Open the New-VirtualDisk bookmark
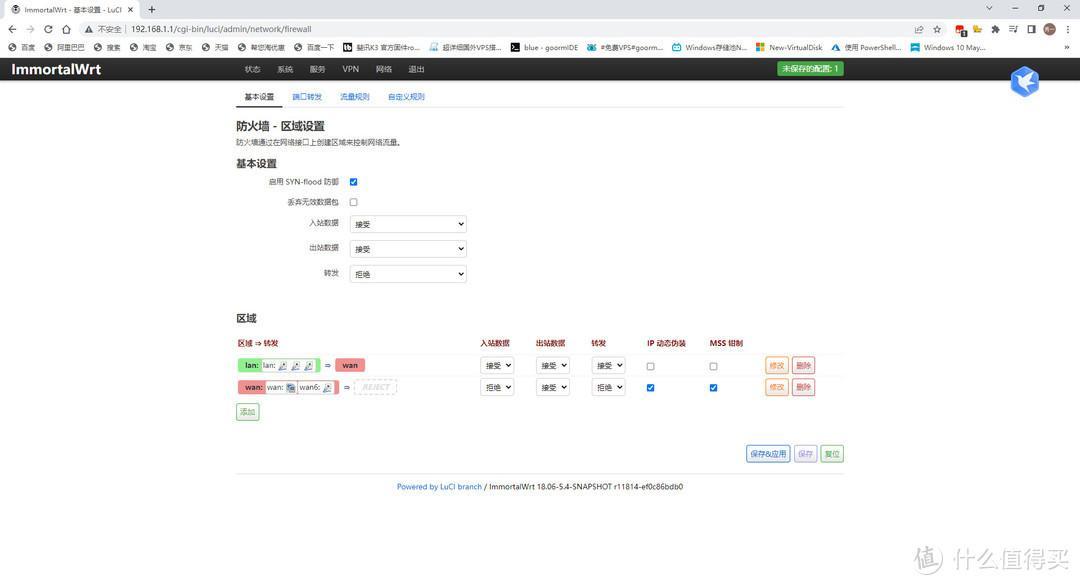 (x=789, y=48)
